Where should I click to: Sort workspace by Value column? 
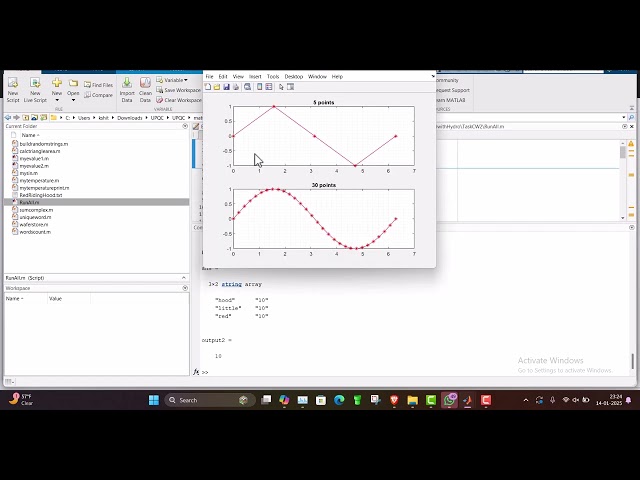[x=55, y=298]
